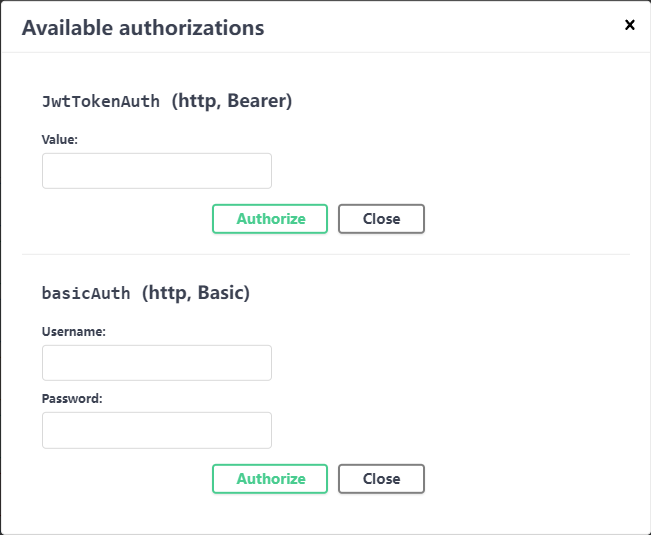Screen dimensions: 651x535
Task: Click the "Password:" field label
Action: point(72,398)
